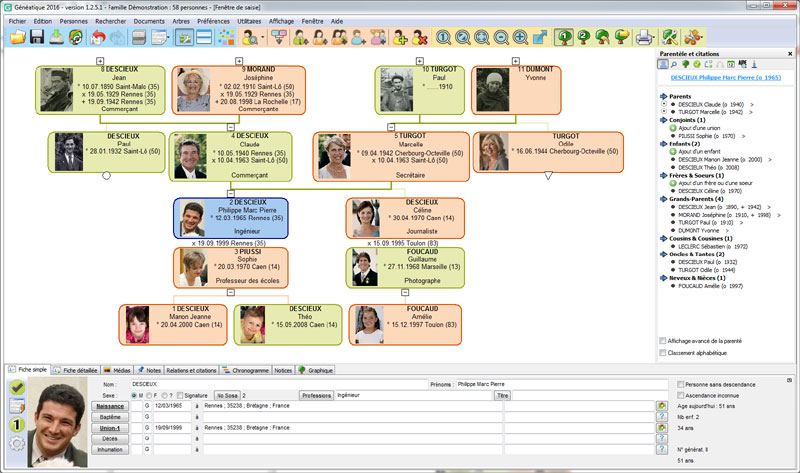Switch to the Chronogramme tab
Viewport: 800px width, 473px height.
pyautogui.click(x=245, y=370)
